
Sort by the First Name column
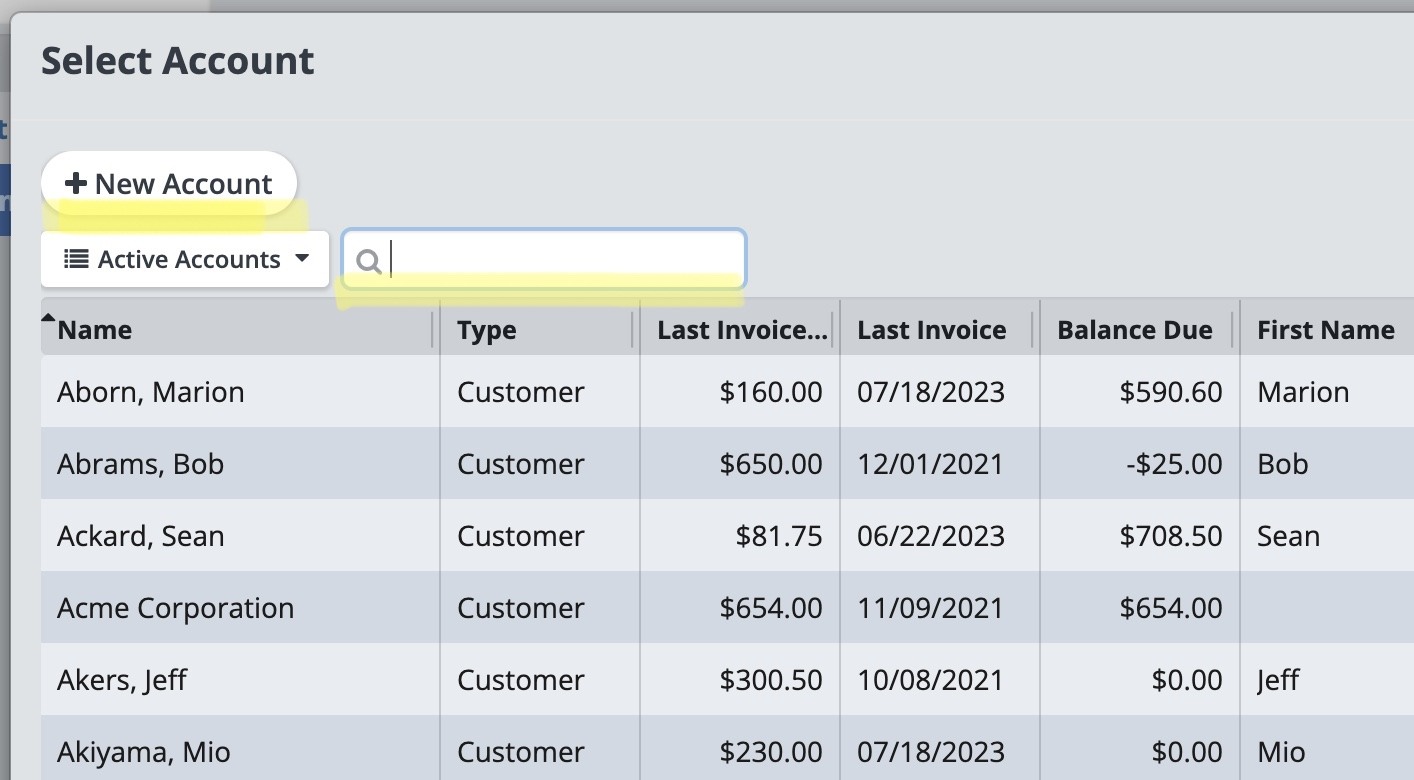pos(1325,330)
